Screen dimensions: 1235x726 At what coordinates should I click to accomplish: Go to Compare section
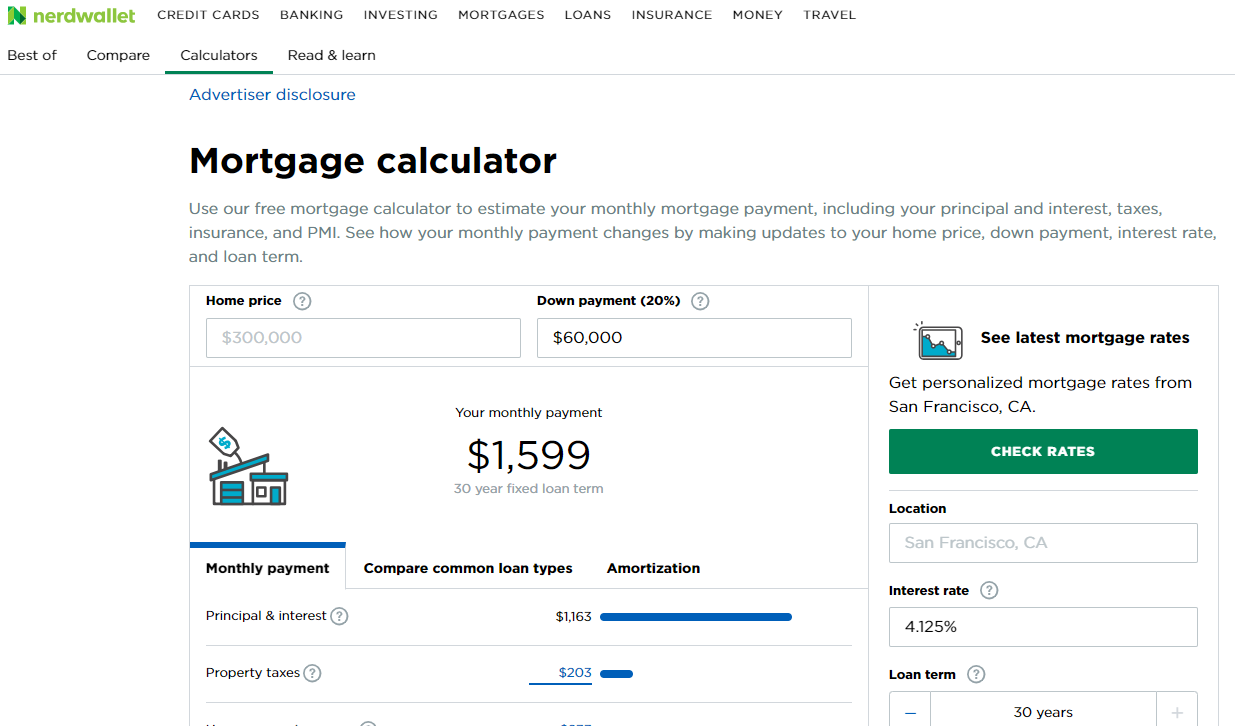(118, 55)
